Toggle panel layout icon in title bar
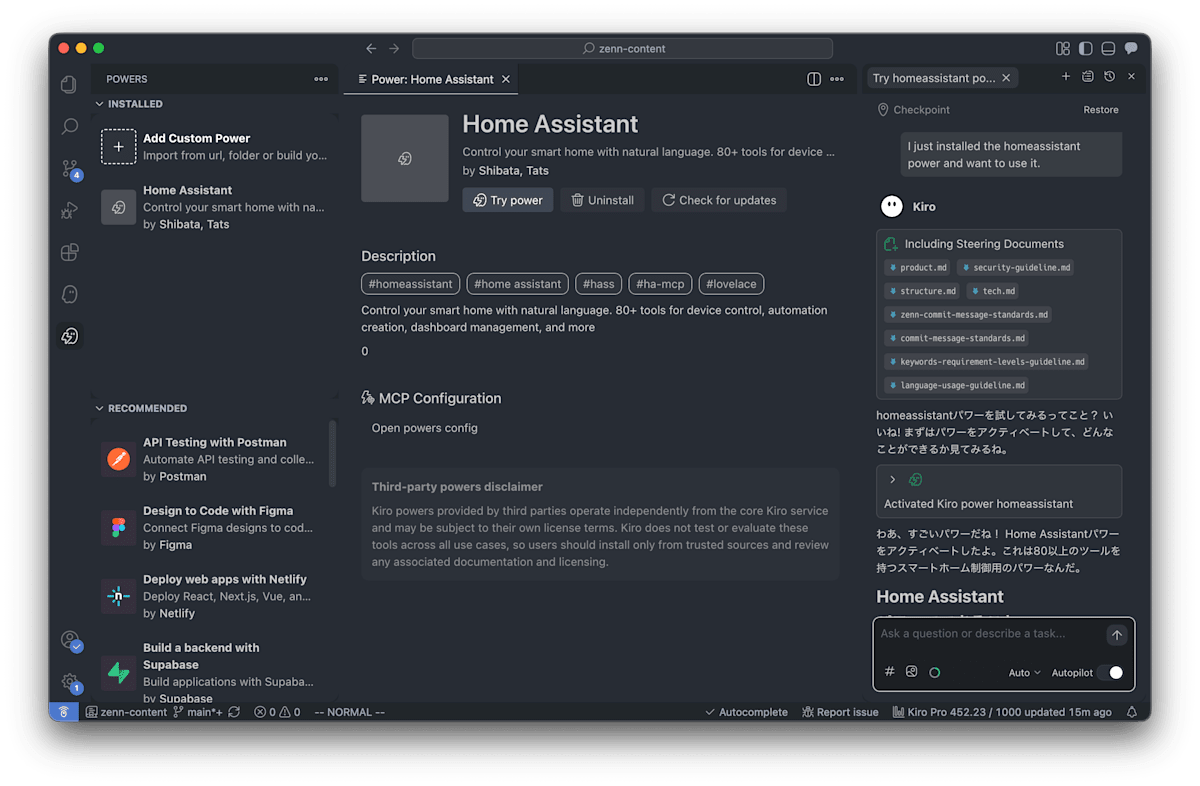This screenshot has width=1200, height=786. pyautogui.click(x=1108, y=48)
